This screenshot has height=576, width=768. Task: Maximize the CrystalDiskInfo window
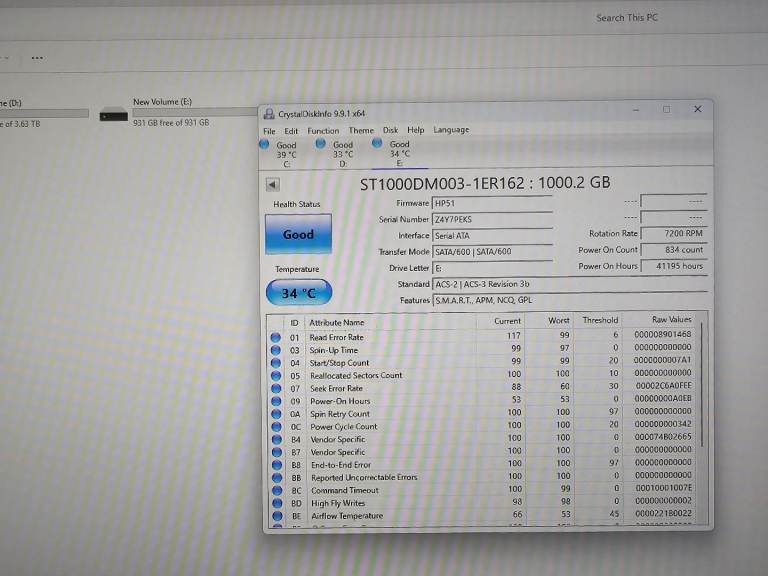[x=667, y=109]
